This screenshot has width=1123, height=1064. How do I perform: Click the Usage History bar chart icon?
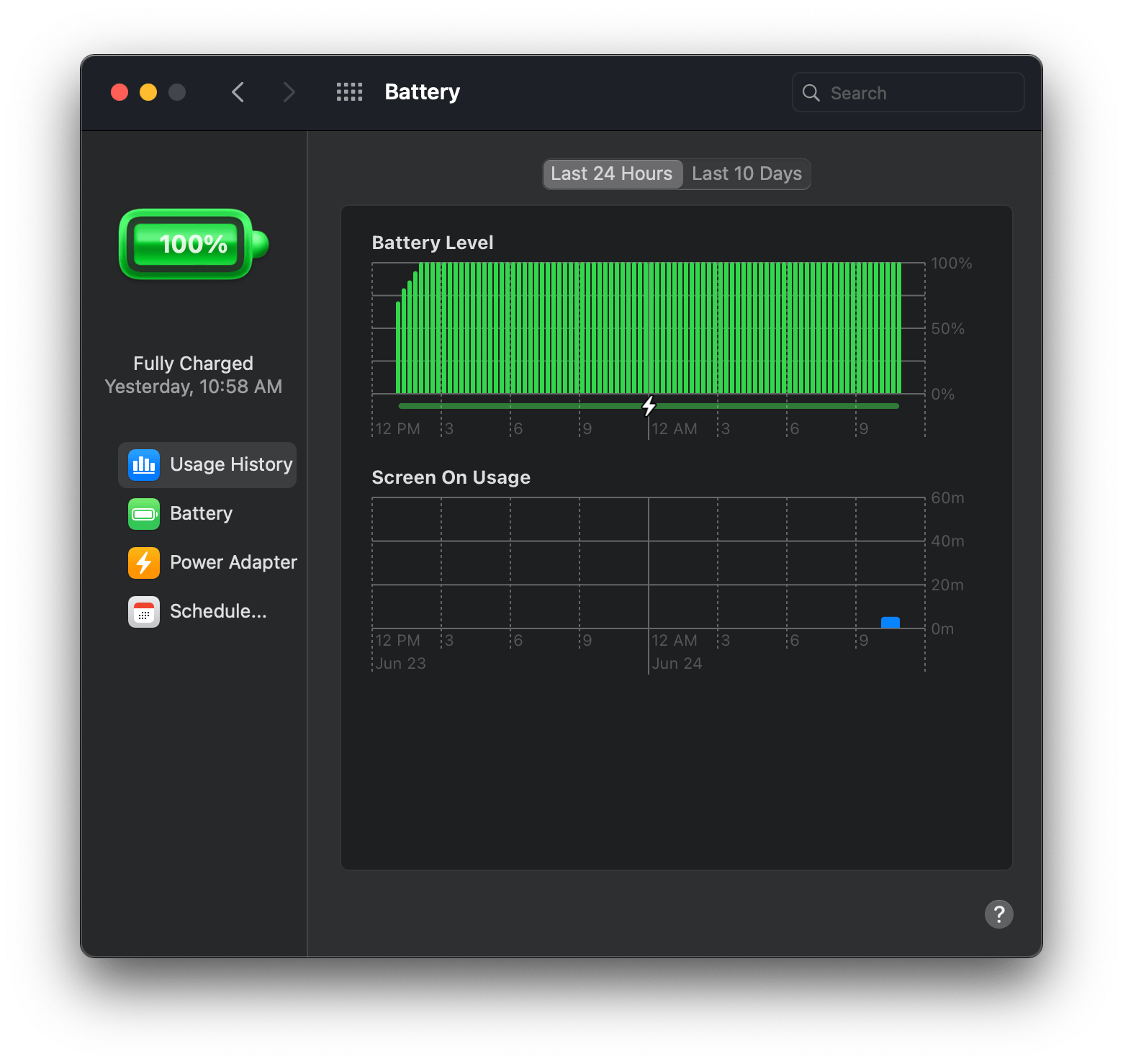coord(144,465)
